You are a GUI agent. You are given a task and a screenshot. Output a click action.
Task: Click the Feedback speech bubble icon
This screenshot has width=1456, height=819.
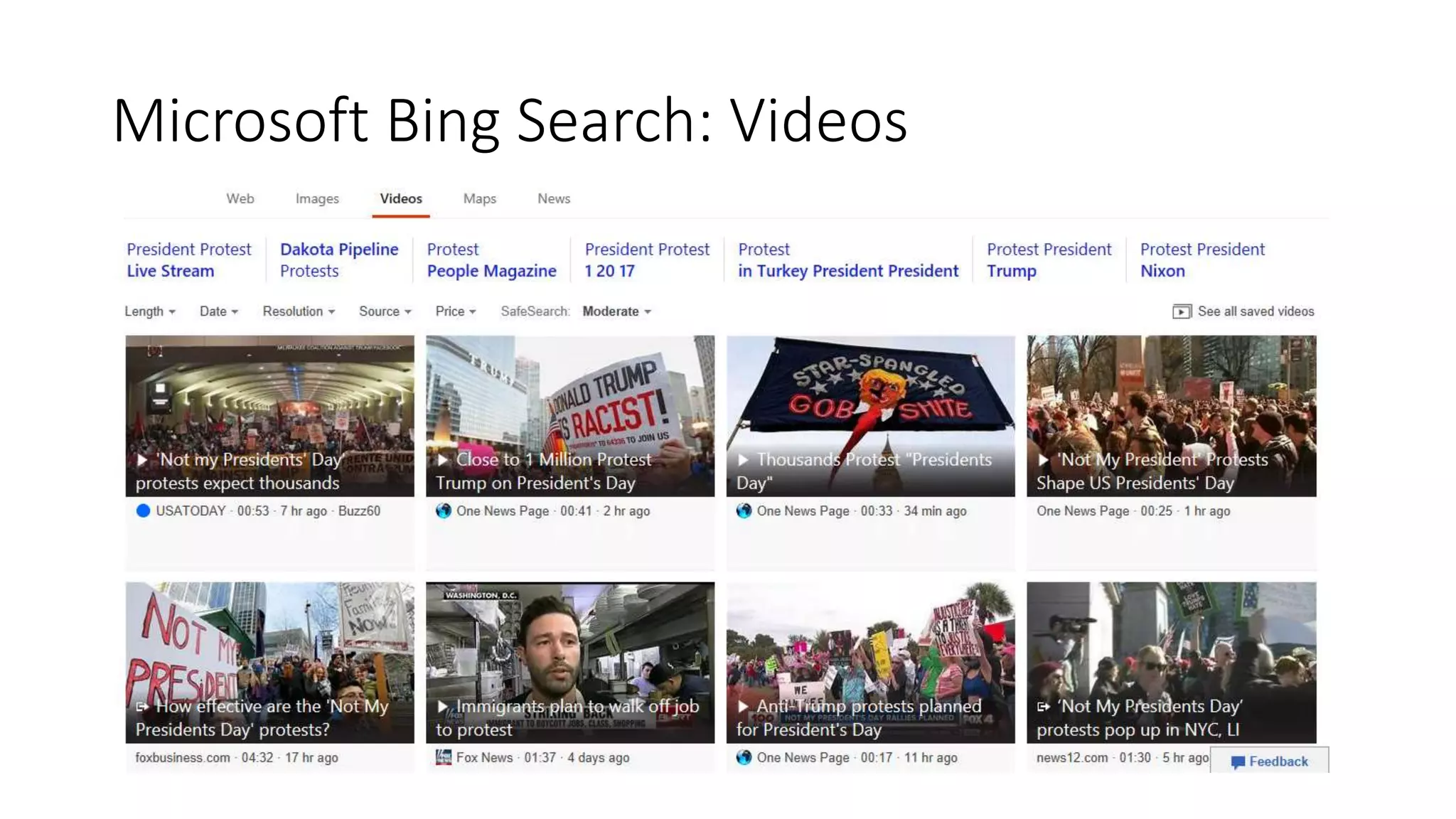click(1238, 762)
